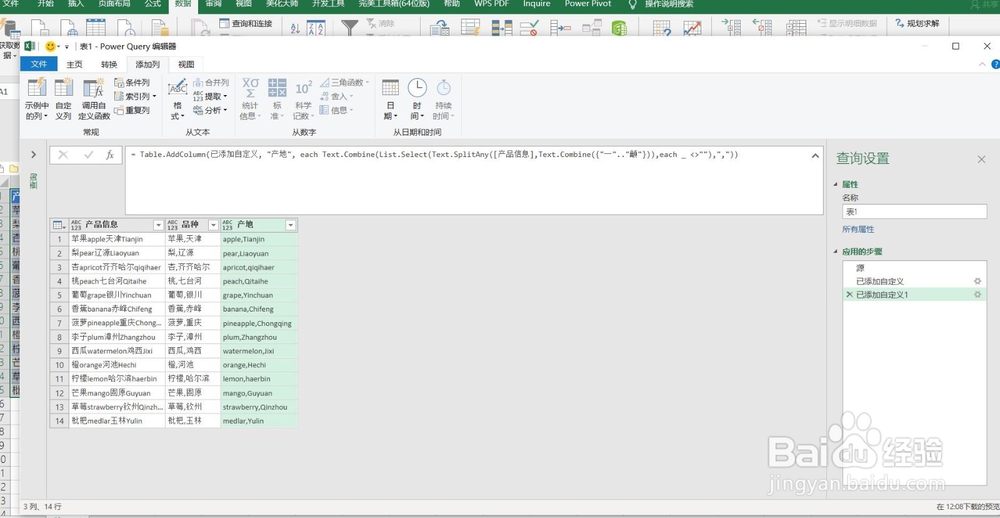1000x518 pixels.
Task: Open the 文件 tab in Power Query
Action: [39, 64]
